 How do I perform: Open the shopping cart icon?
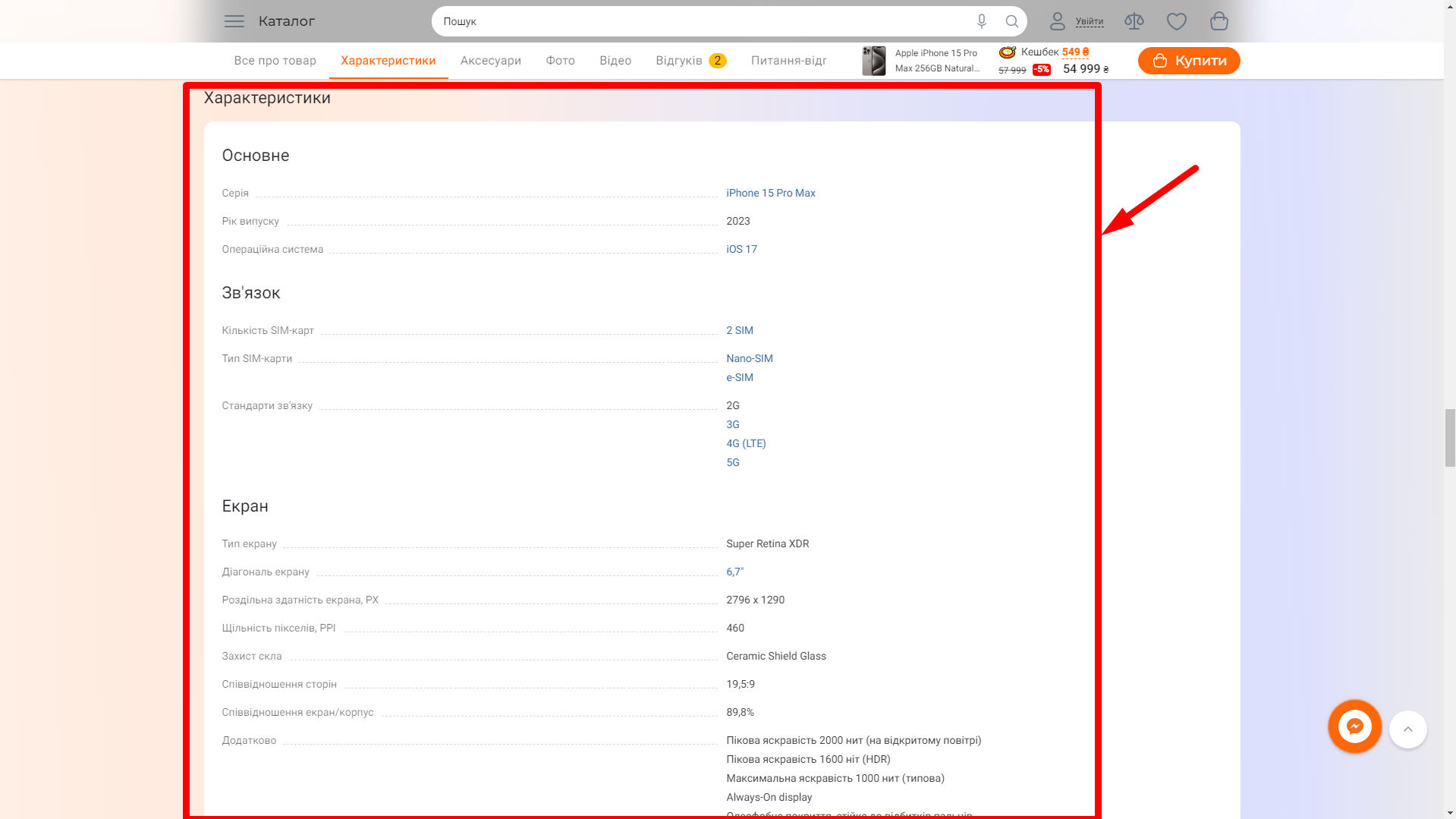[x=1219, y=21]
